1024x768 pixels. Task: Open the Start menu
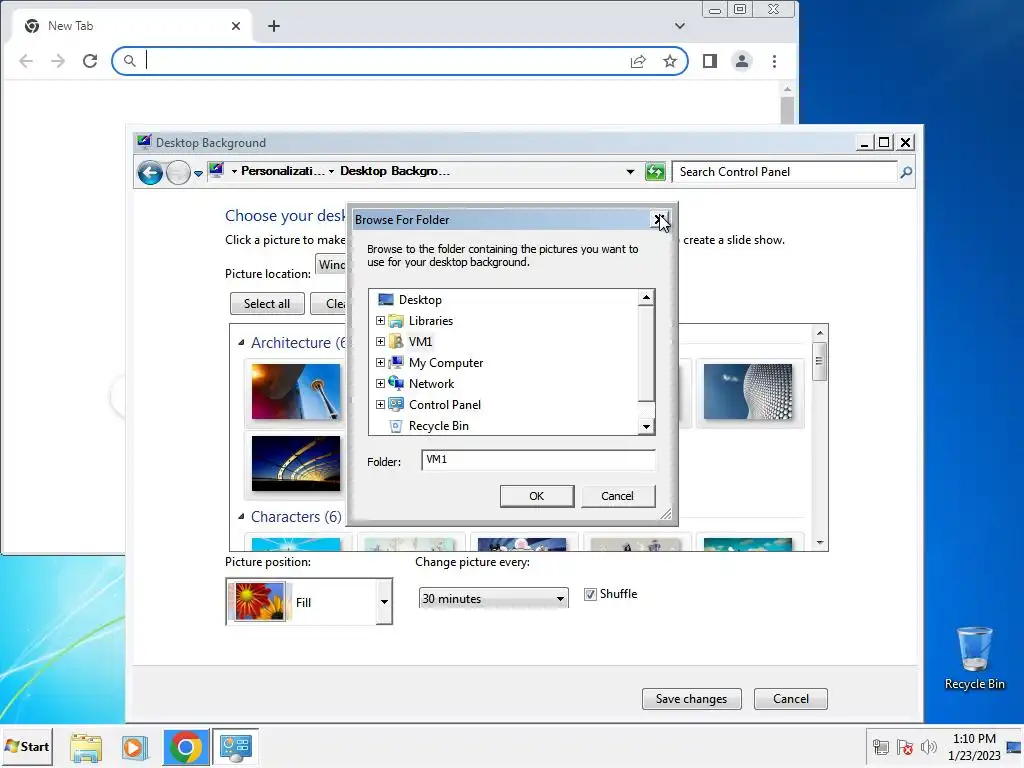click(27, 746)
